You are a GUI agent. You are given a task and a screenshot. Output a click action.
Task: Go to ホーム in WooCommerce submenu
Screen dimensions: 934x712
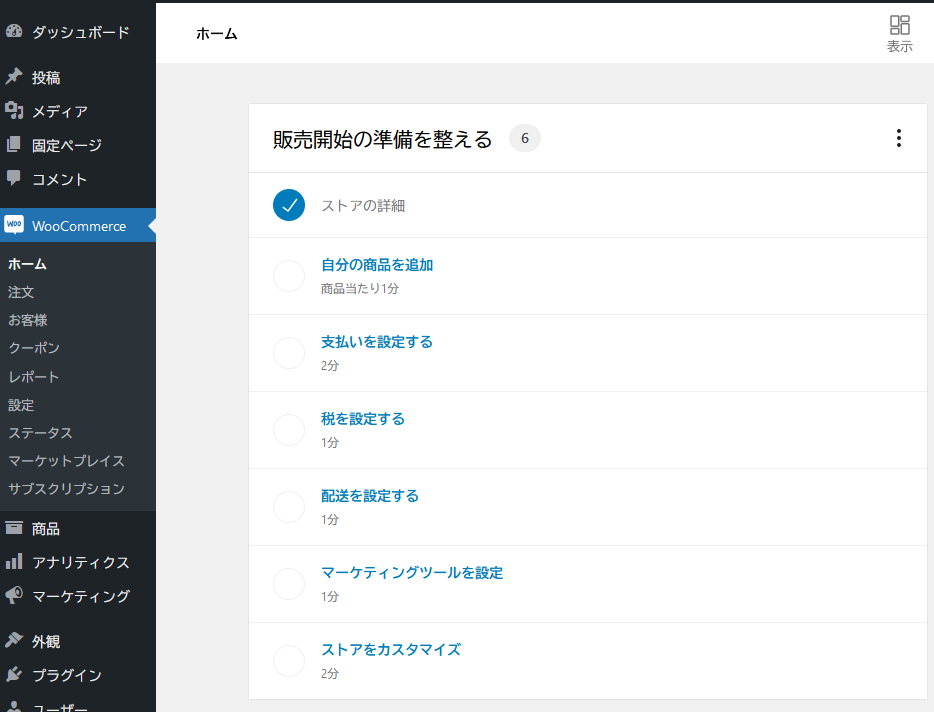(27, 264)
